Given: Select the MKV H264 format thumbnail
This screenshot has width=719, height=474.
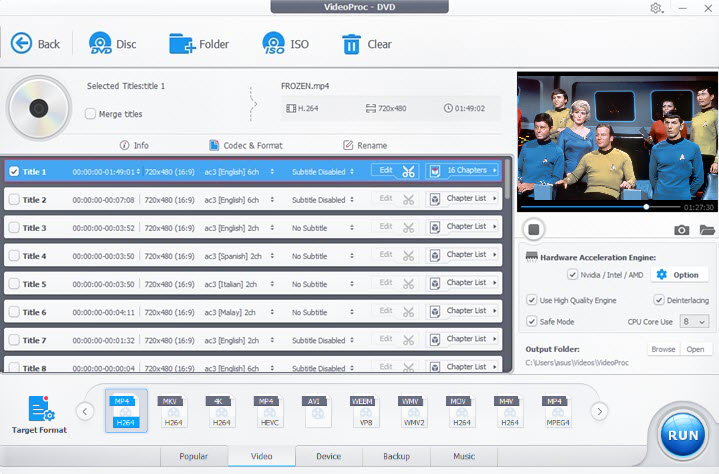Looking at the screenshot, I should coord(175,411).
